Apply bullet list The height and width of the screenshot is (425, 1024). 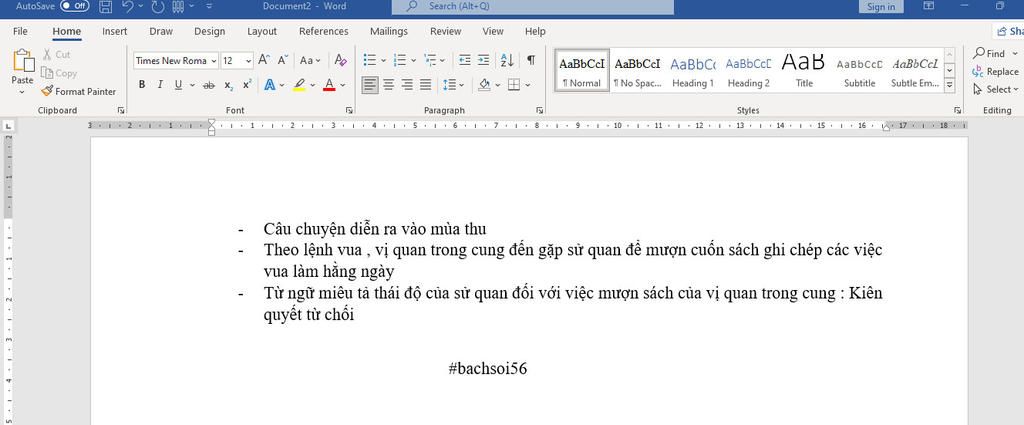370,60
